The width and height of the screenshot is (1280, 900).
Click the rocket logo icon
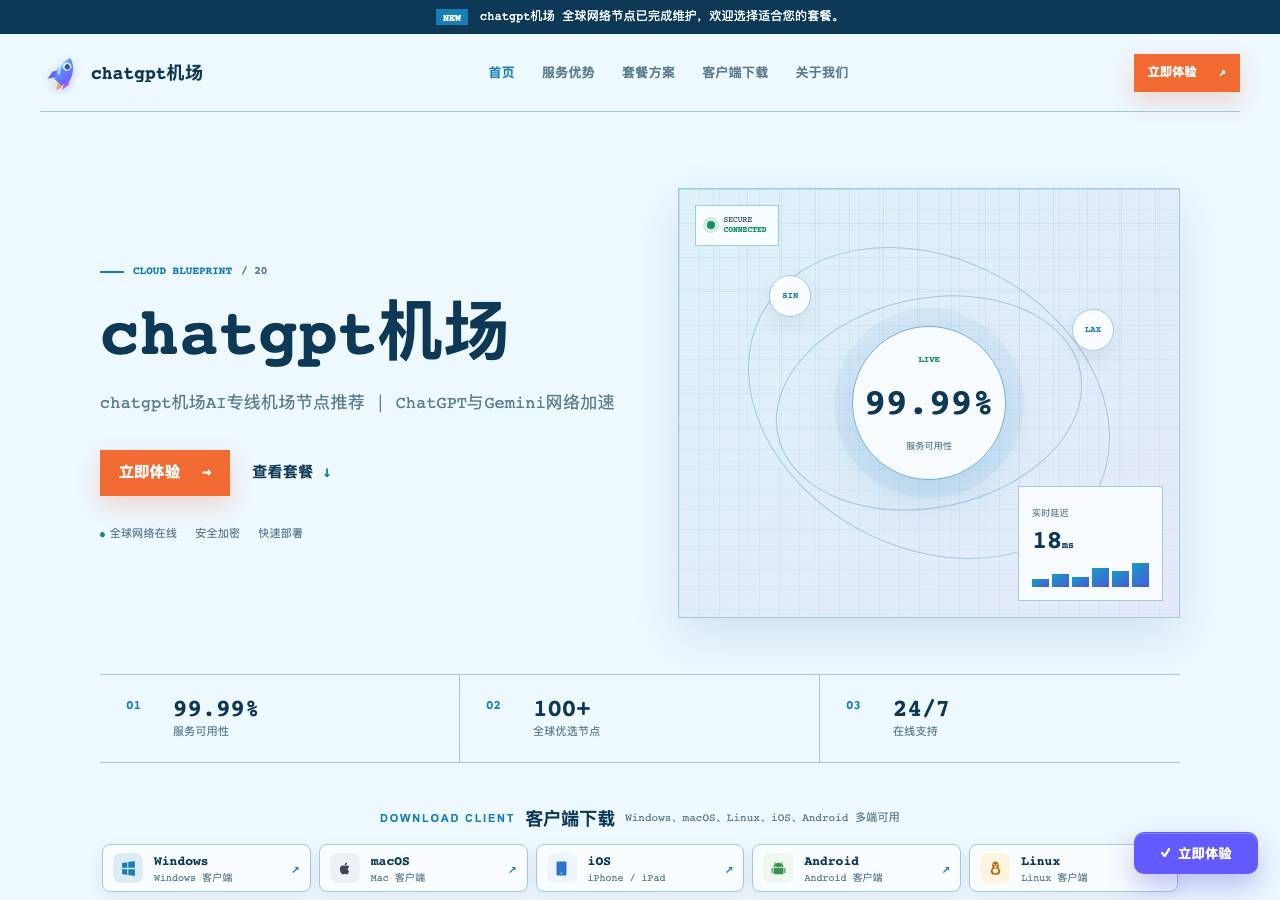(61, 73)
